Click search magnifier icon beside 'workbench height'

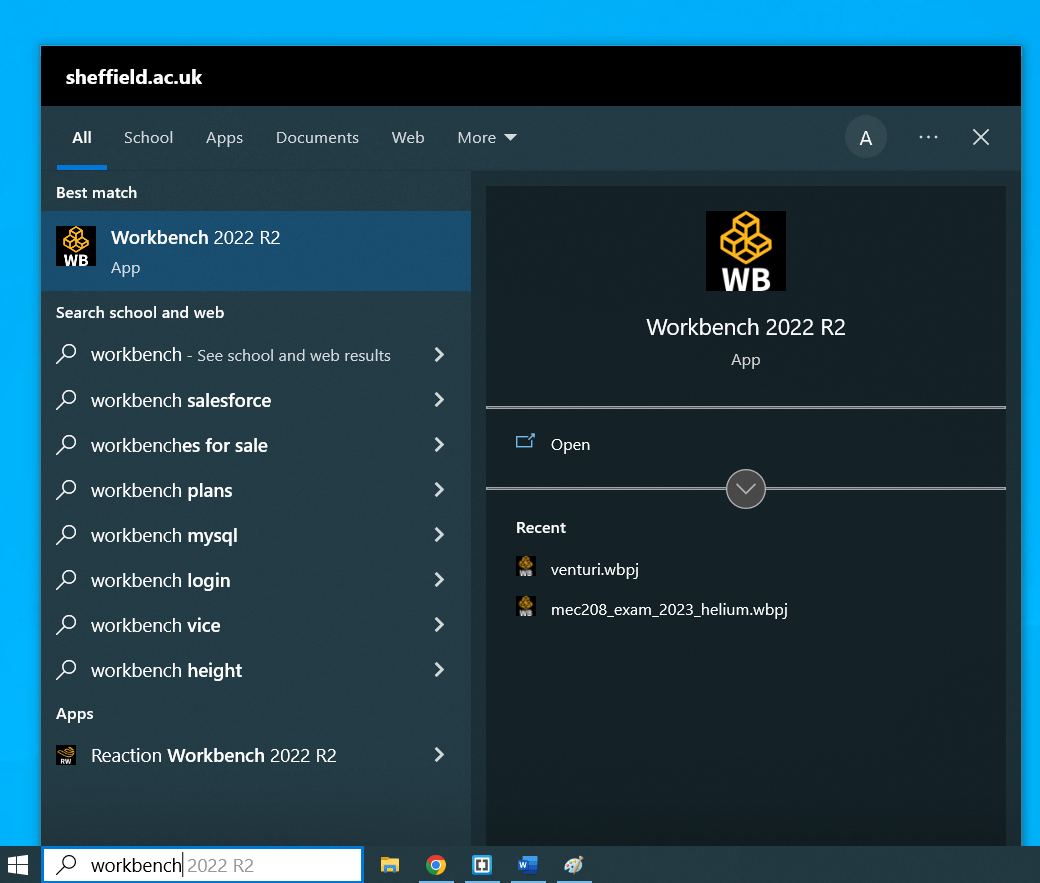pyautogui.click(x=66, y=670)
